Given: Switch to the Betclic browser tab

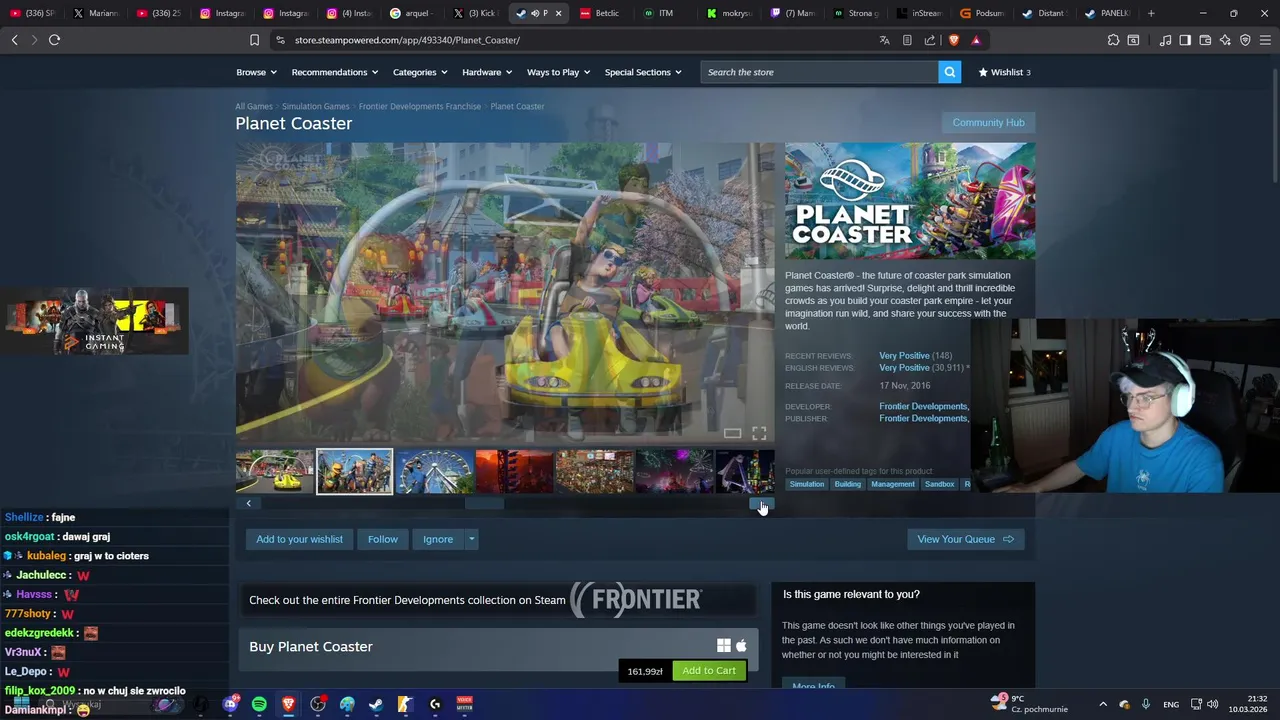Looking at the screenshot, I should [602, 13].
